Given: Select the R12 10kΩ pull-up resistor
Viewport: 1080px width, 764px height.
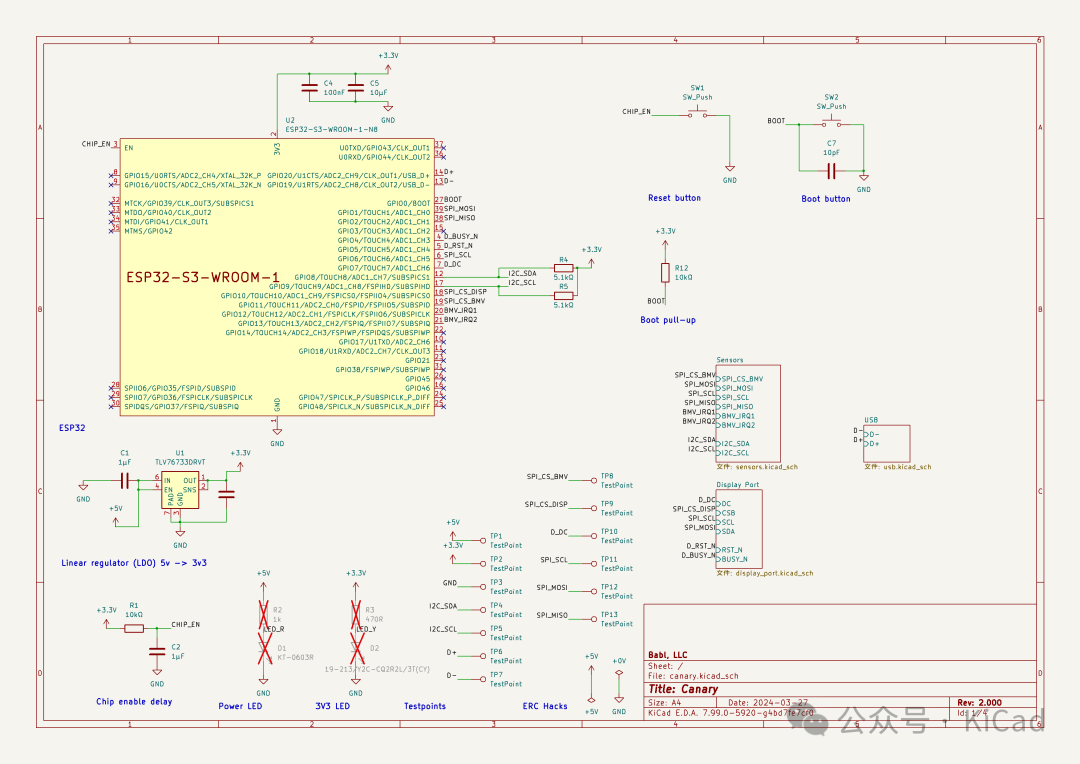Looking at the screenshot, I should point(665,273).
